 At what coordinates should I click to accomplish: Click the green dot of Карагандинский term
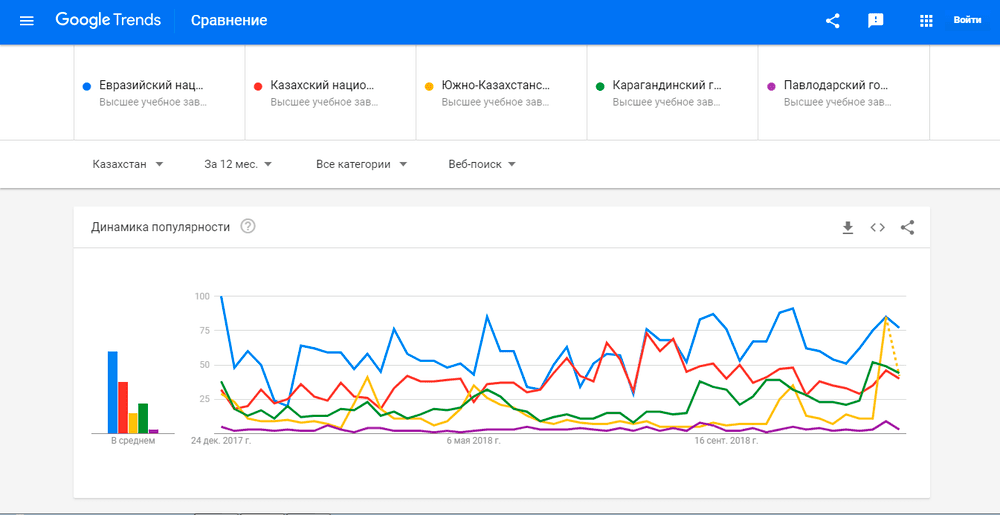600,85
